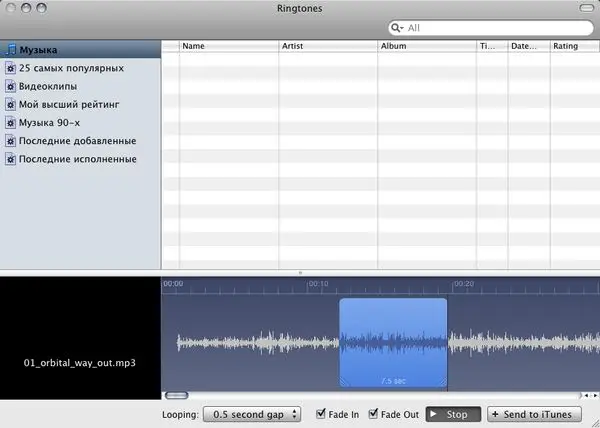The height and width of the screenshot is (428, 600).
Task: Click the window resize grip in the corner
Action: click(x=595, y=423)
